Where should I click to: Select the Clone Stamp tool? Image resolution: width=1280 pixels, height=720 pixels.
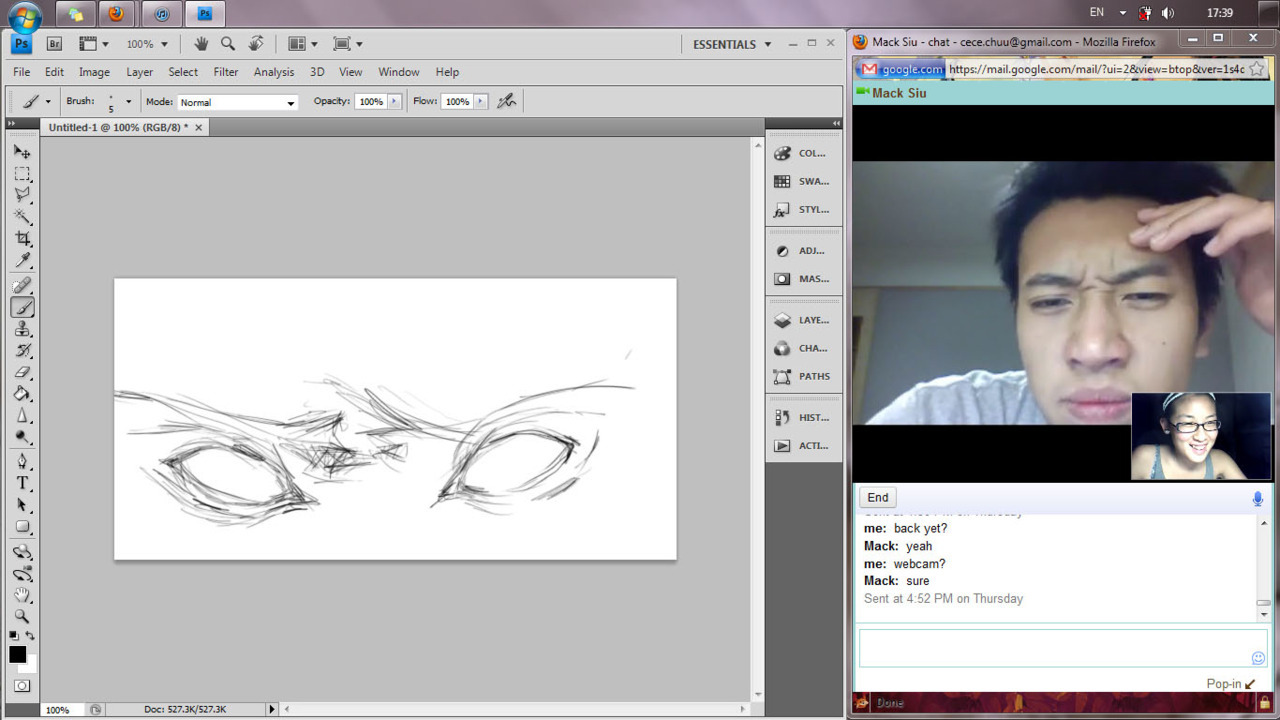[22, 329]
